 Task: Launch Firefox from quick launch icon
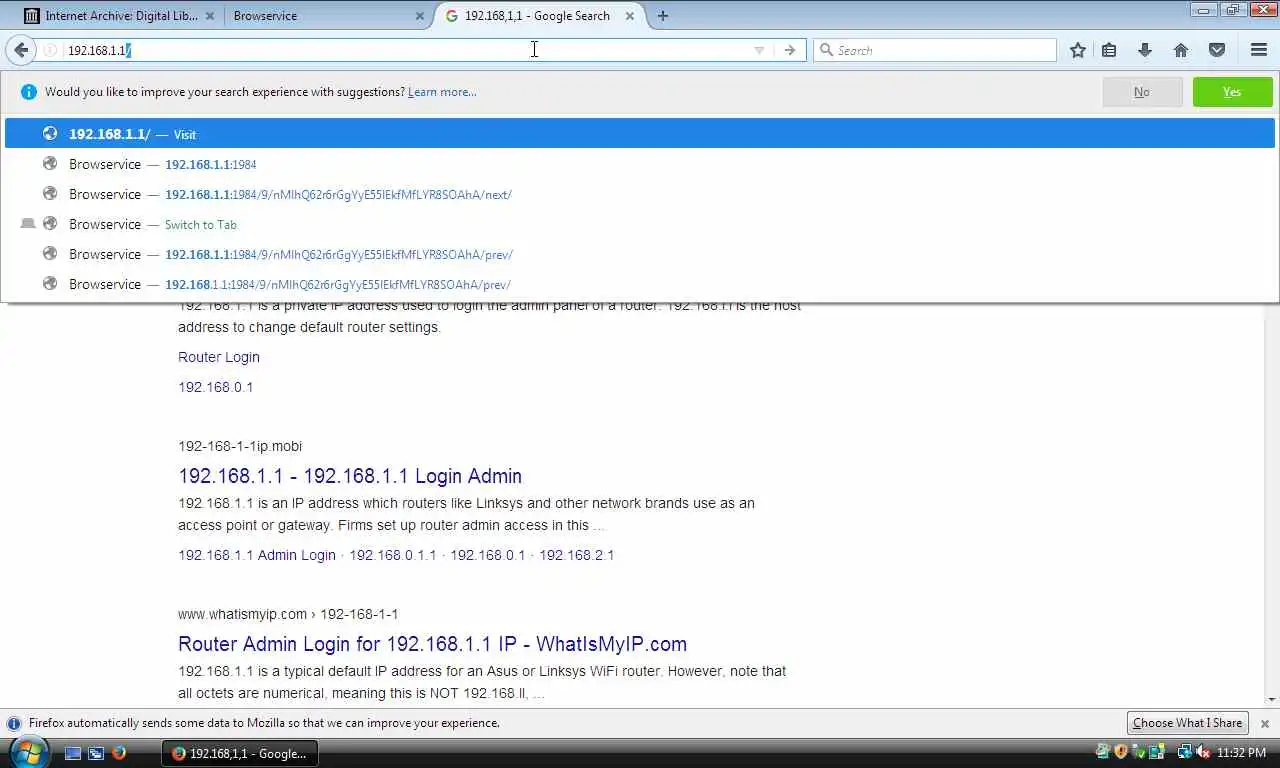(x=119, y=753)
